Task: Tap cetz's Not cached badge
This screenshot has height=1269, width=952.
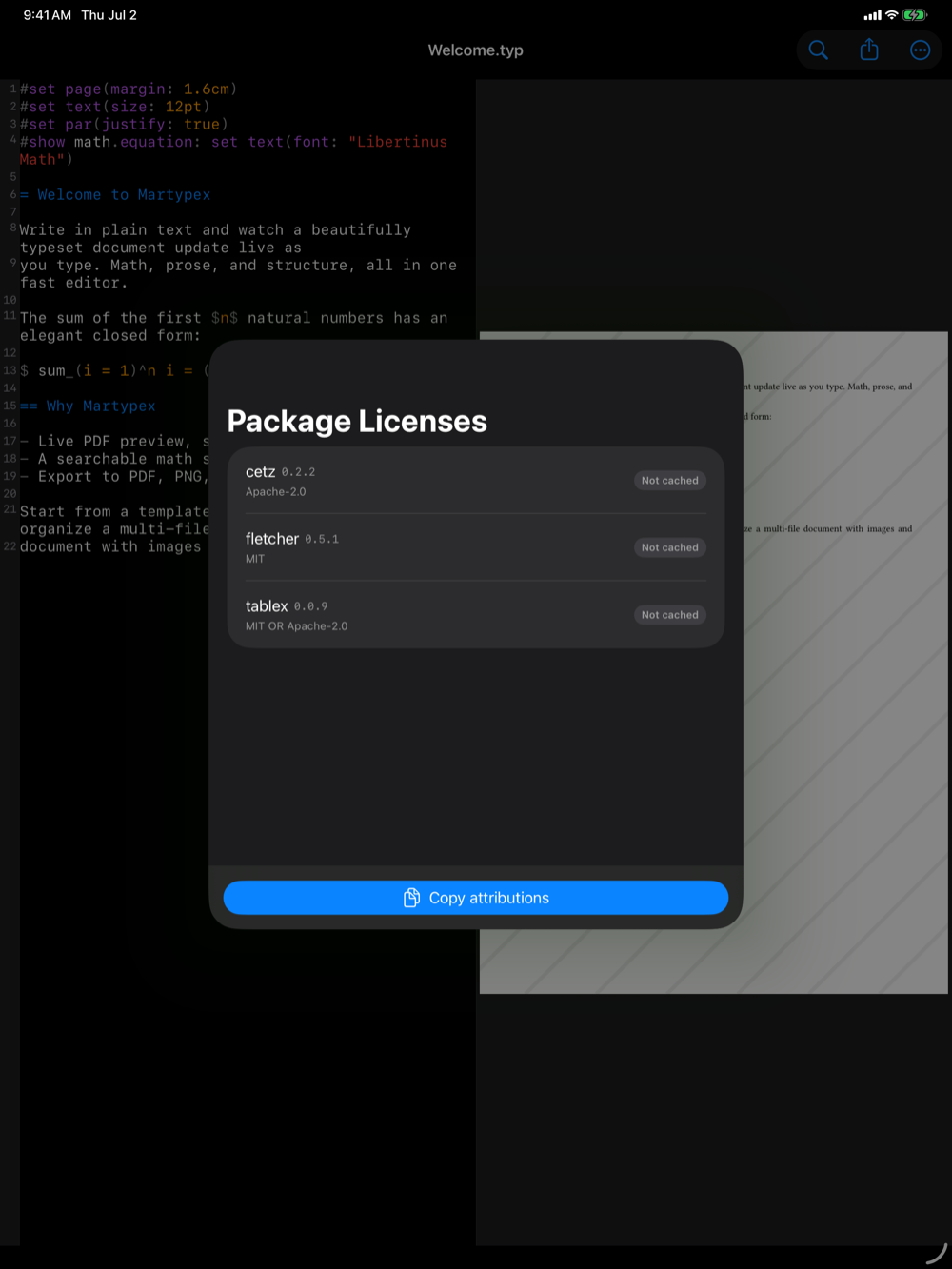Action: pyautogui.click(x=670, y=481)
